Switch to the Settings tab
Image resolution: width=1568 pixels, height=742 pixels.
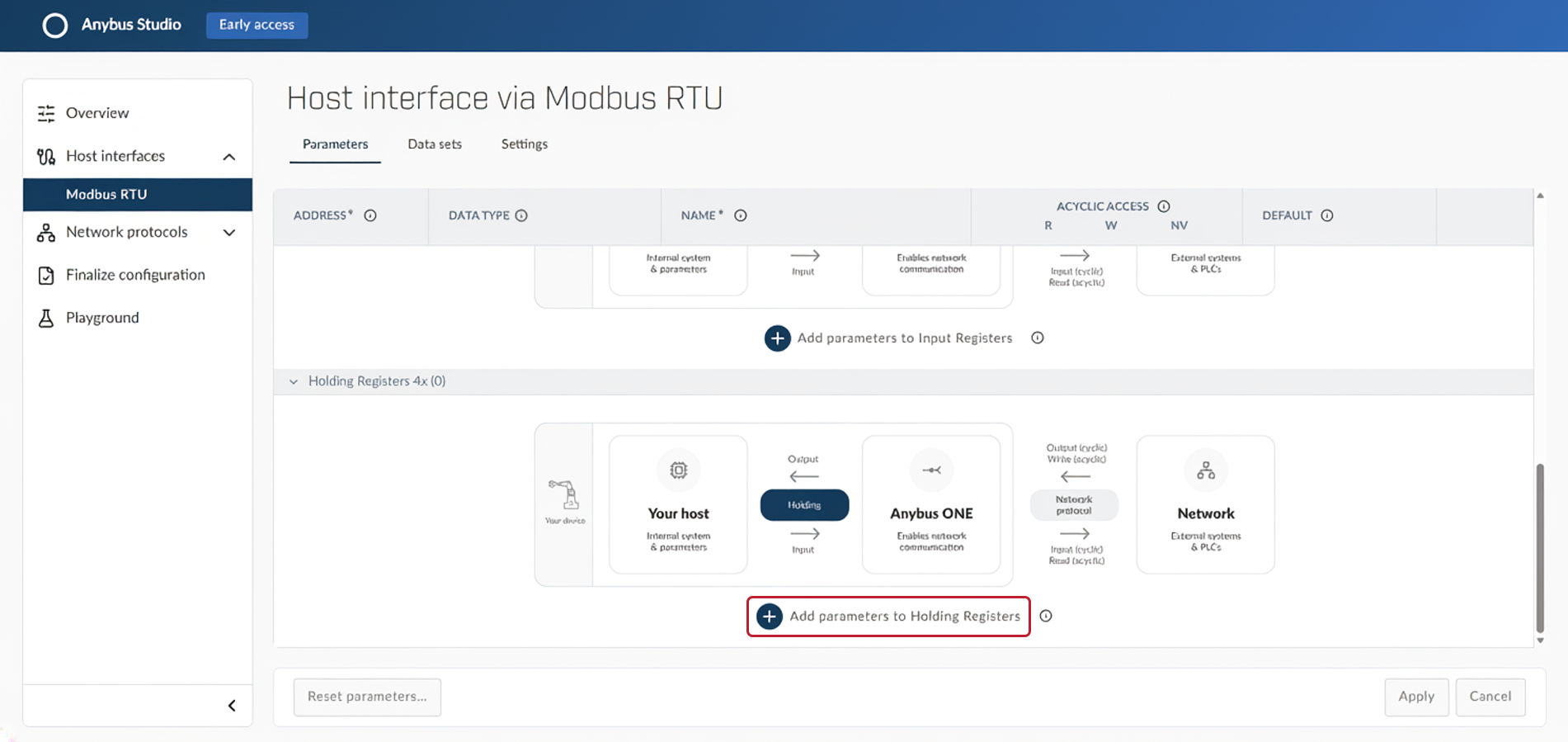click(x=525, y=144)
